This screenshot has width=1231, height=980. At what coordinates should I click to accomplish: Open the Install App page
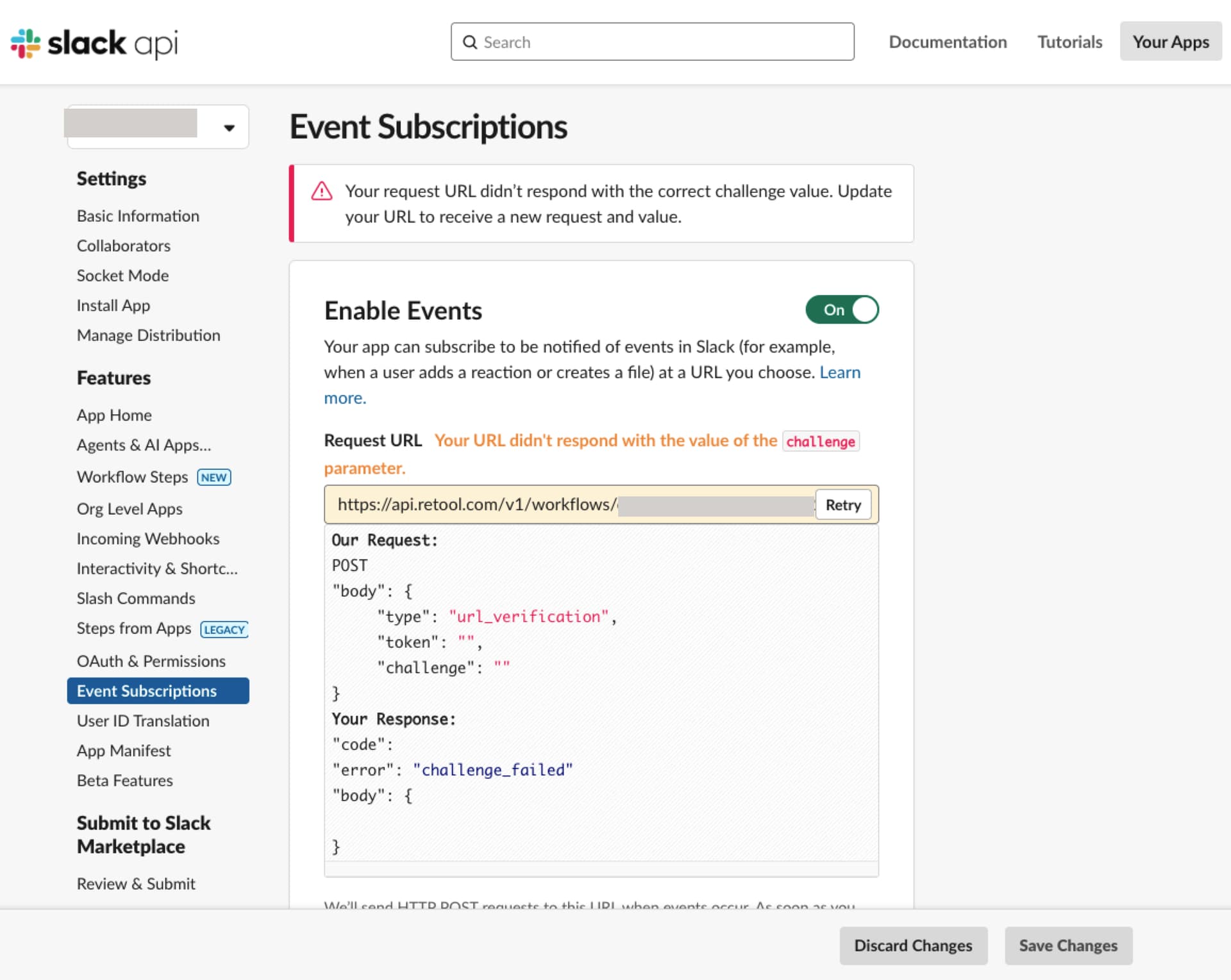[x=113, y=306]
